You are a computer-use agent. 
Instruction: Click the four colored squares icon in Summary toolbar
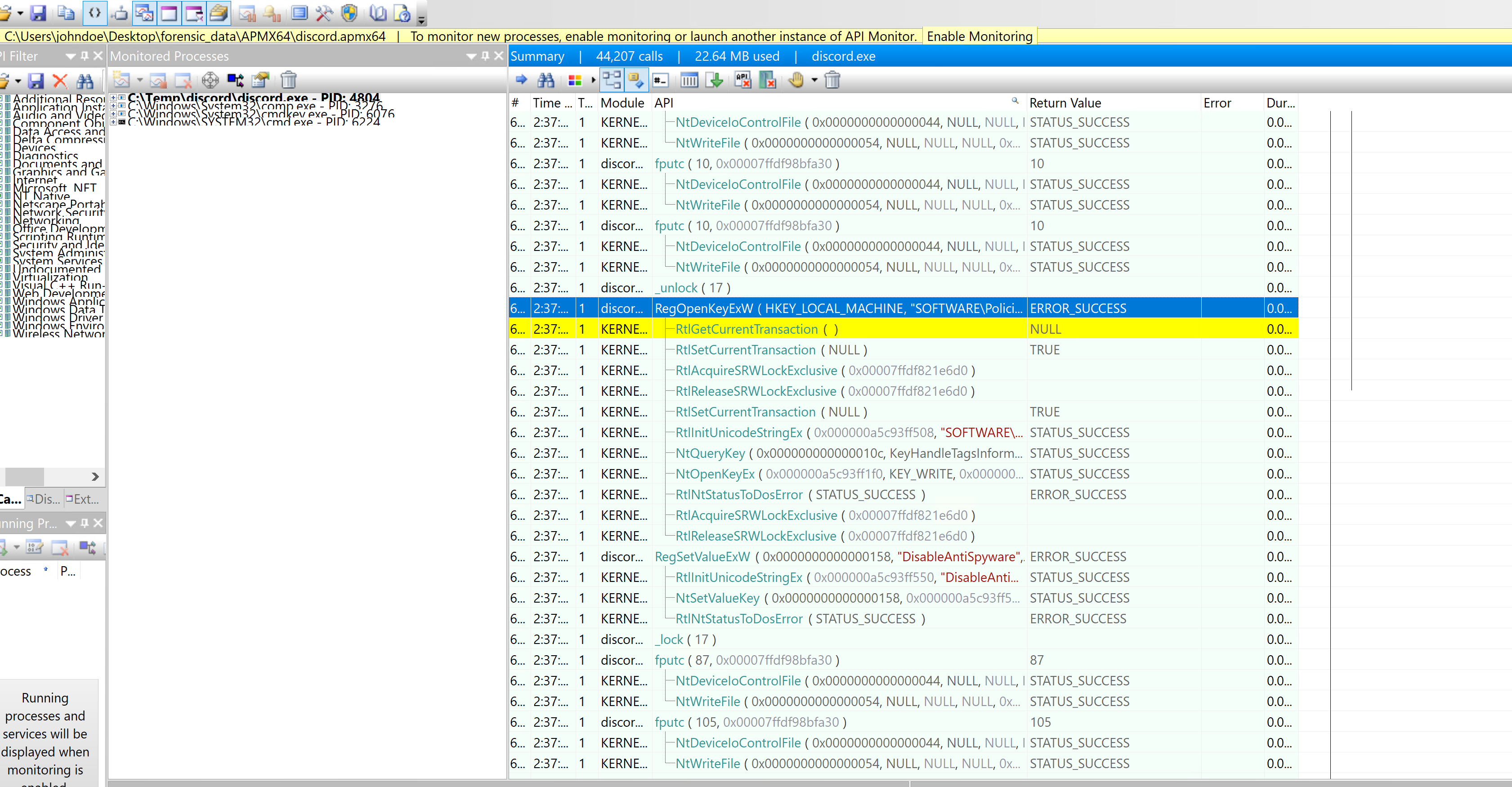575,80
